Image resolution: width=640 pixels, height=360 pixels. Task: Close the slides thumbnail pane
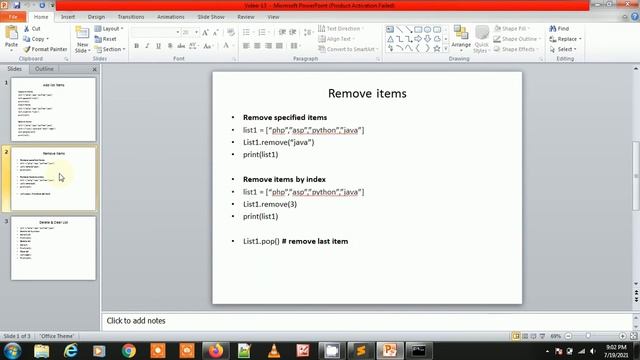94,69
